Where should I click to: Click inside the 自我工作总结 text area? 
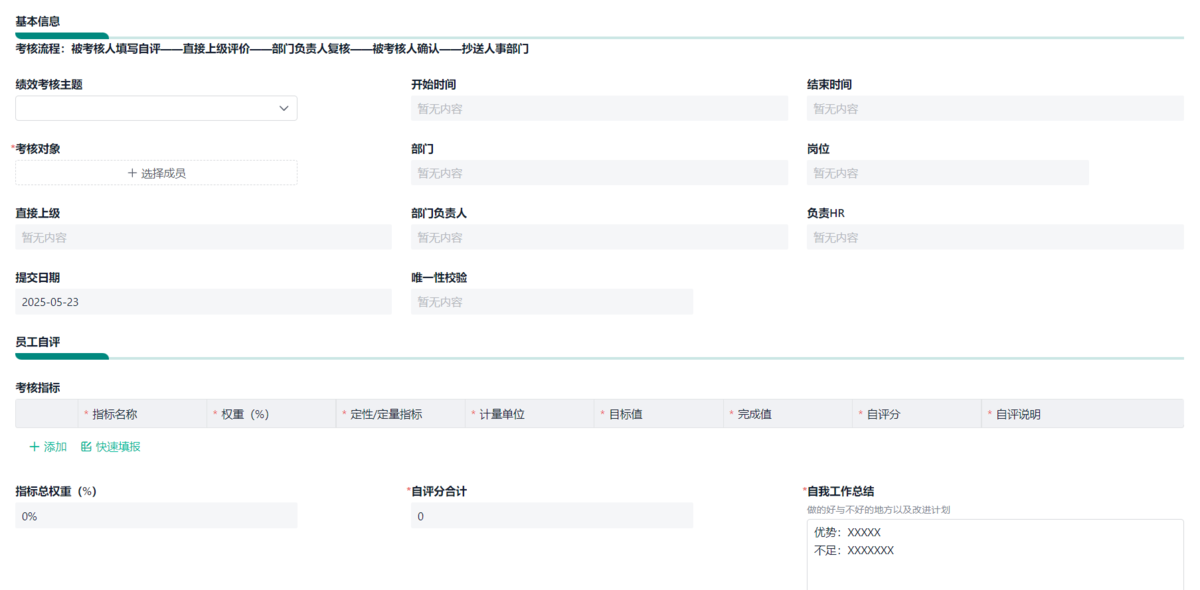click(x=995, y=555)
